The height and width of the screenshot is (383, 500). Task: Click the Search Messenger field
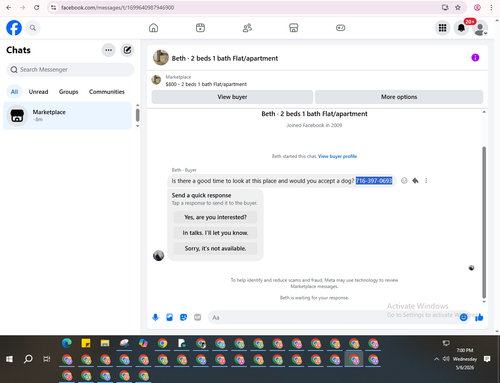(x=70, y=69)
